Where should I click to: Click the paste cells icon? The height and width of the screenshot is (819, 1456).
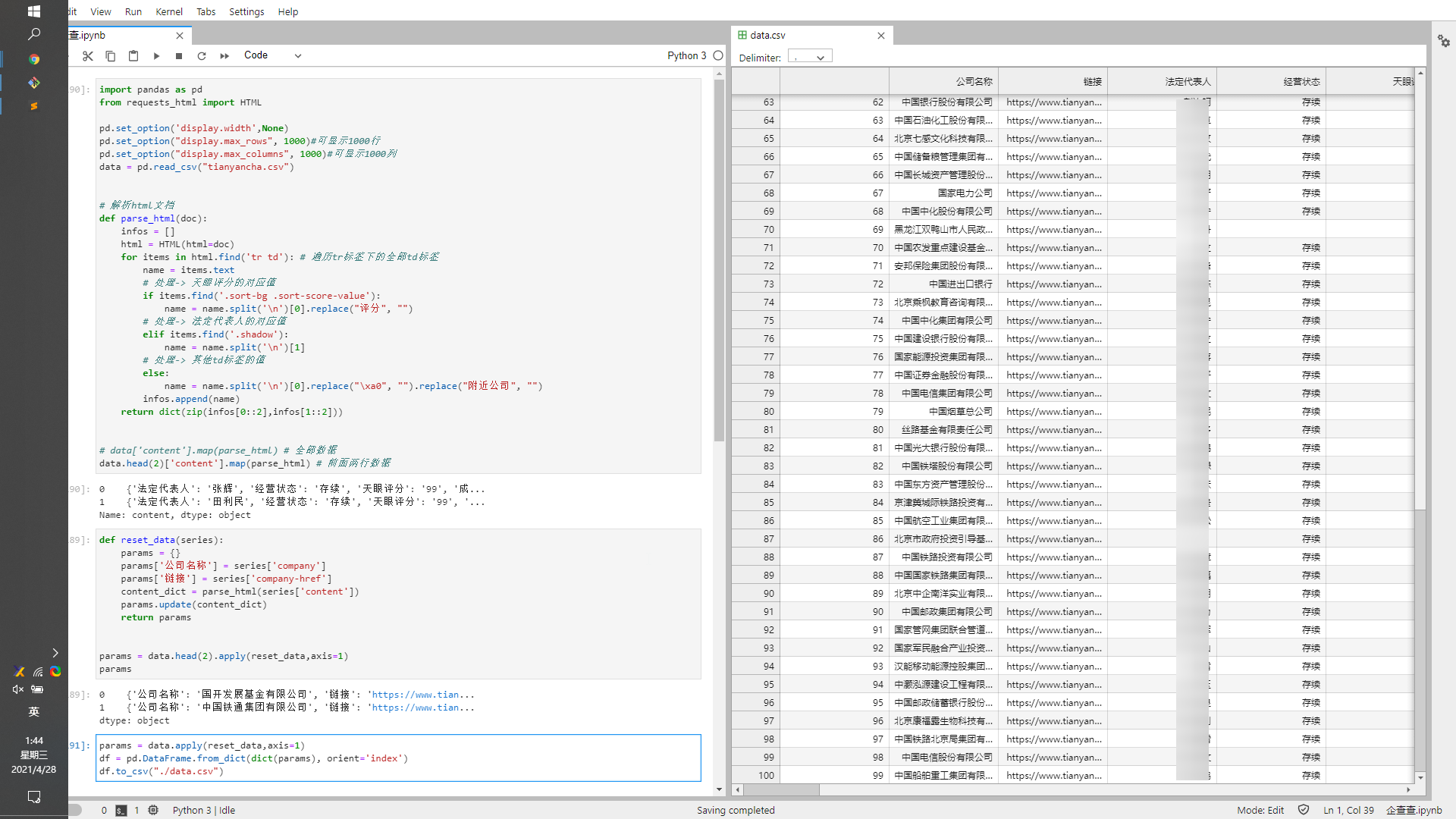[x=133, y=55]
